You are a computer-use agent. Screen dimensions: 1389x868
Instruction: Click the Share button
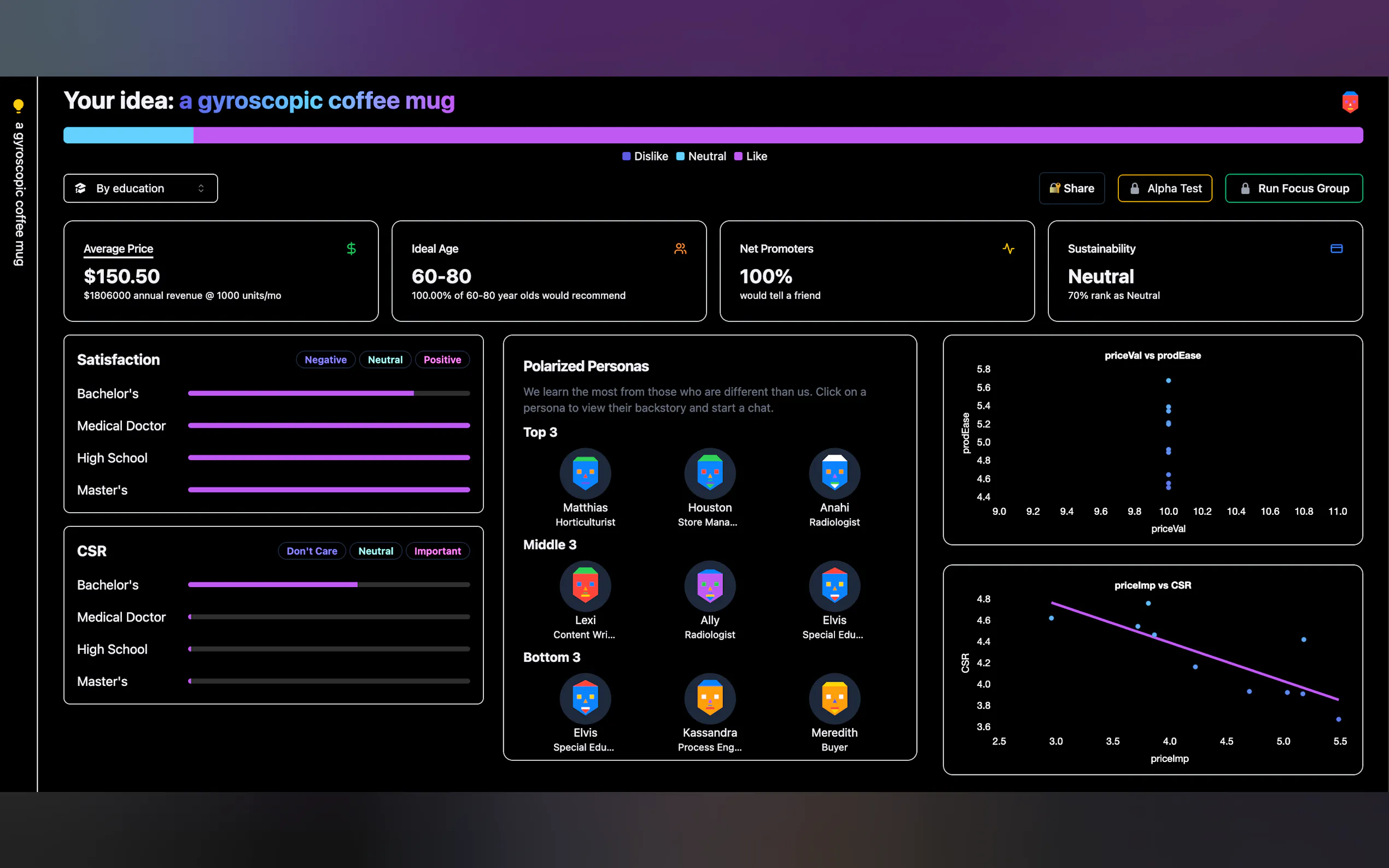coord(1071,188)
